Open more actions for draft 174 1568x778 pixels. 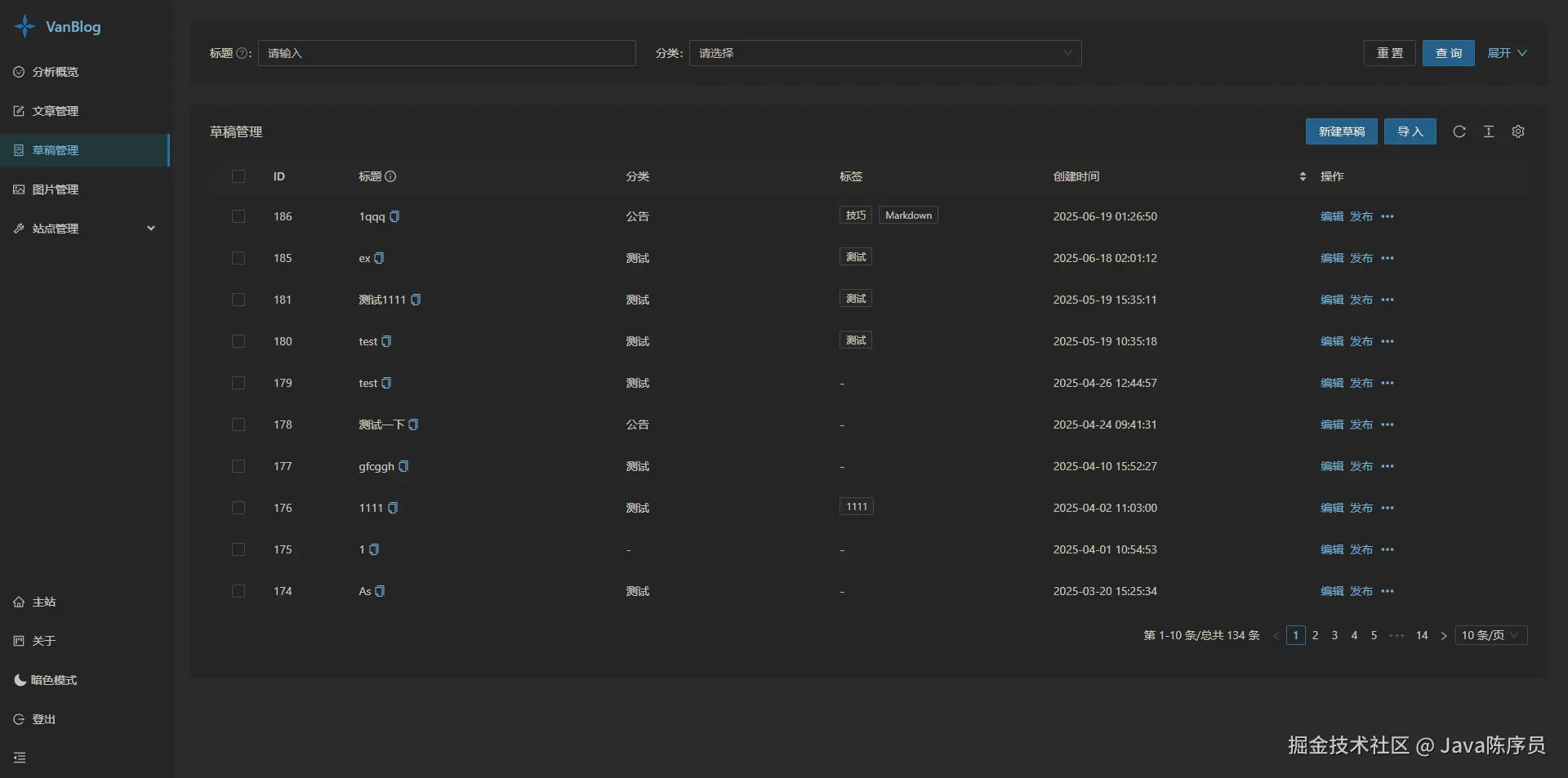1388,591
